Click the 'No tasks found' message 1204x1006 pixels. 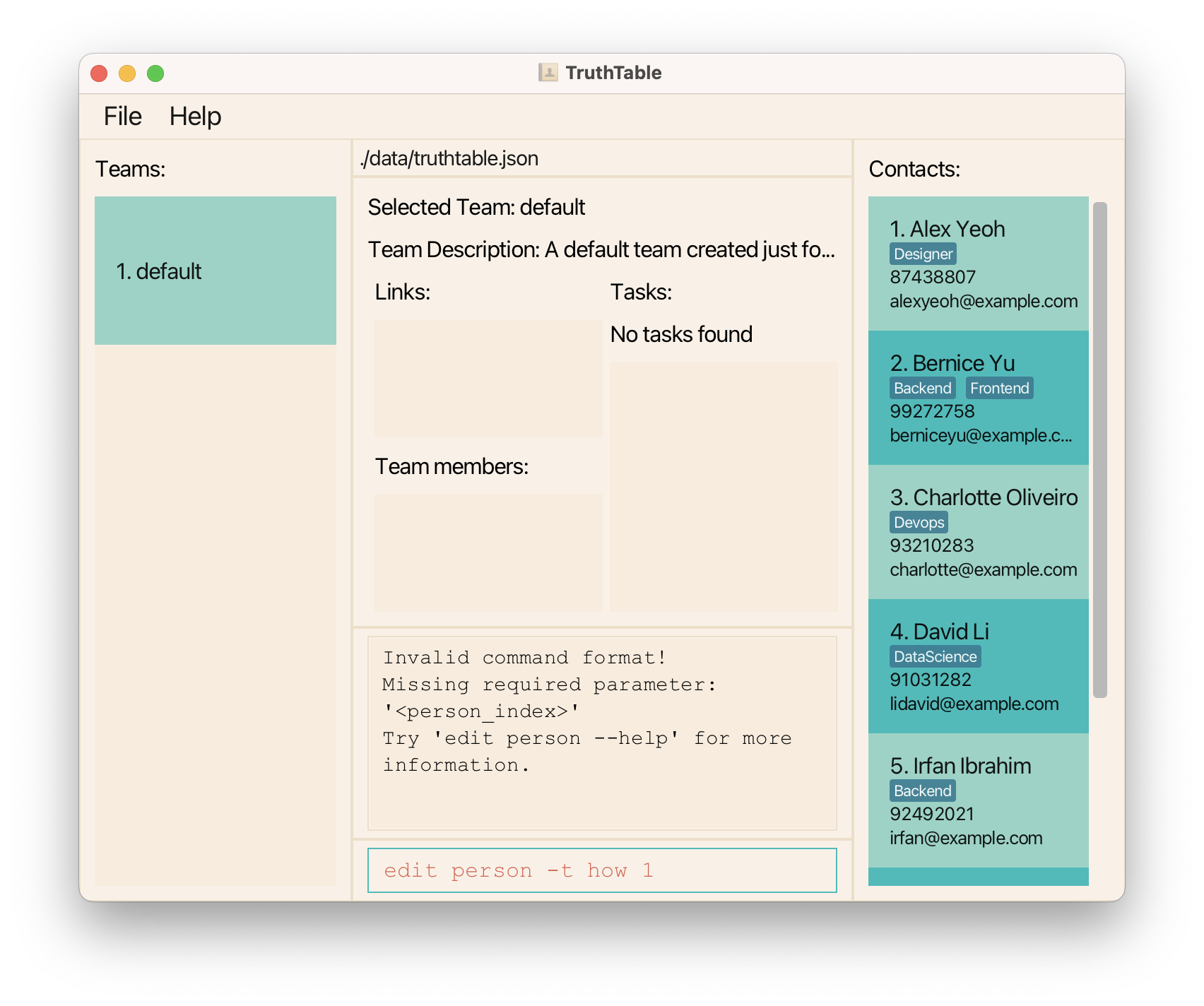681,334
